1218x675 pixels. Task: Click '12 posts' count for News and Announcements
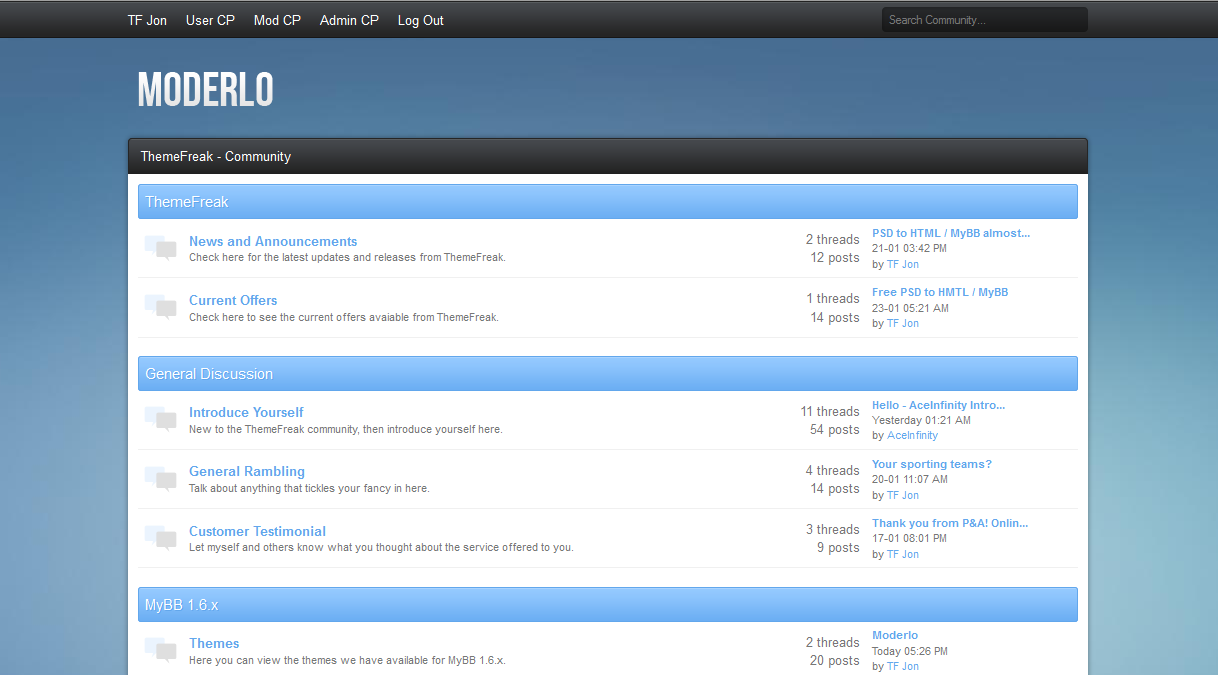(x=835, y=258)
